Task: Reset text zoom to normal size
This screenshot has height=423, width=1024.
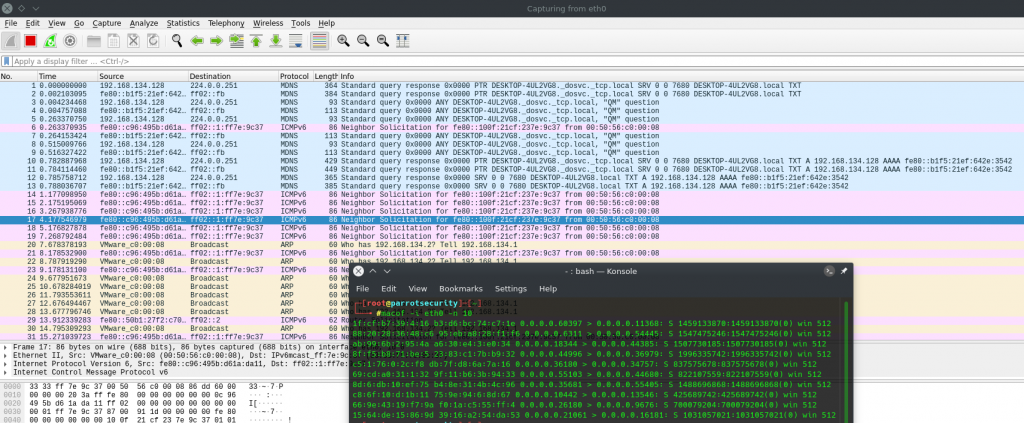Action: (x=383, y=40)
